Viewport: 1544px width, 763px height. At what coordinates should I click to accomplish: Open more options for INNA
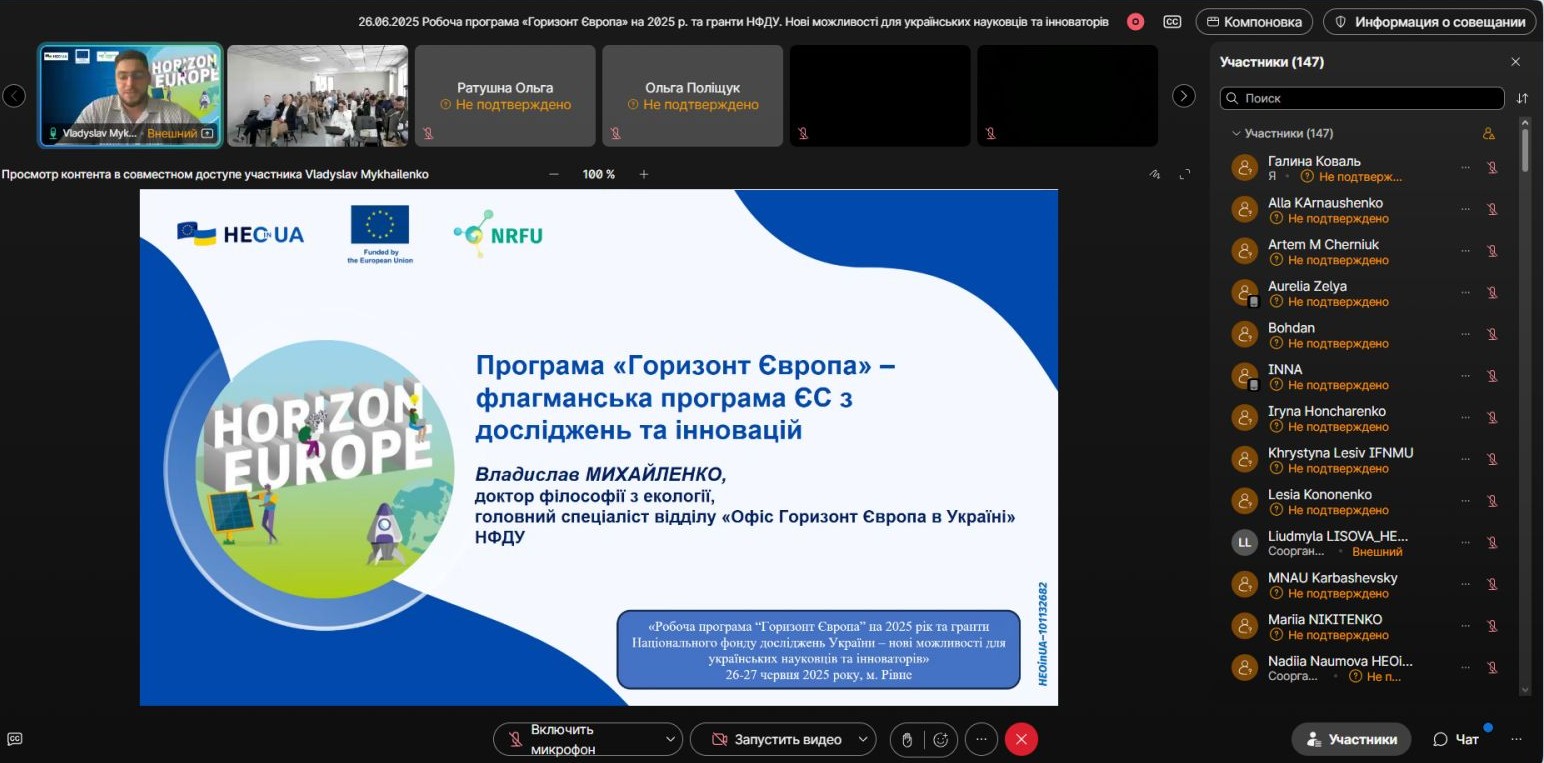point(1466,376)
